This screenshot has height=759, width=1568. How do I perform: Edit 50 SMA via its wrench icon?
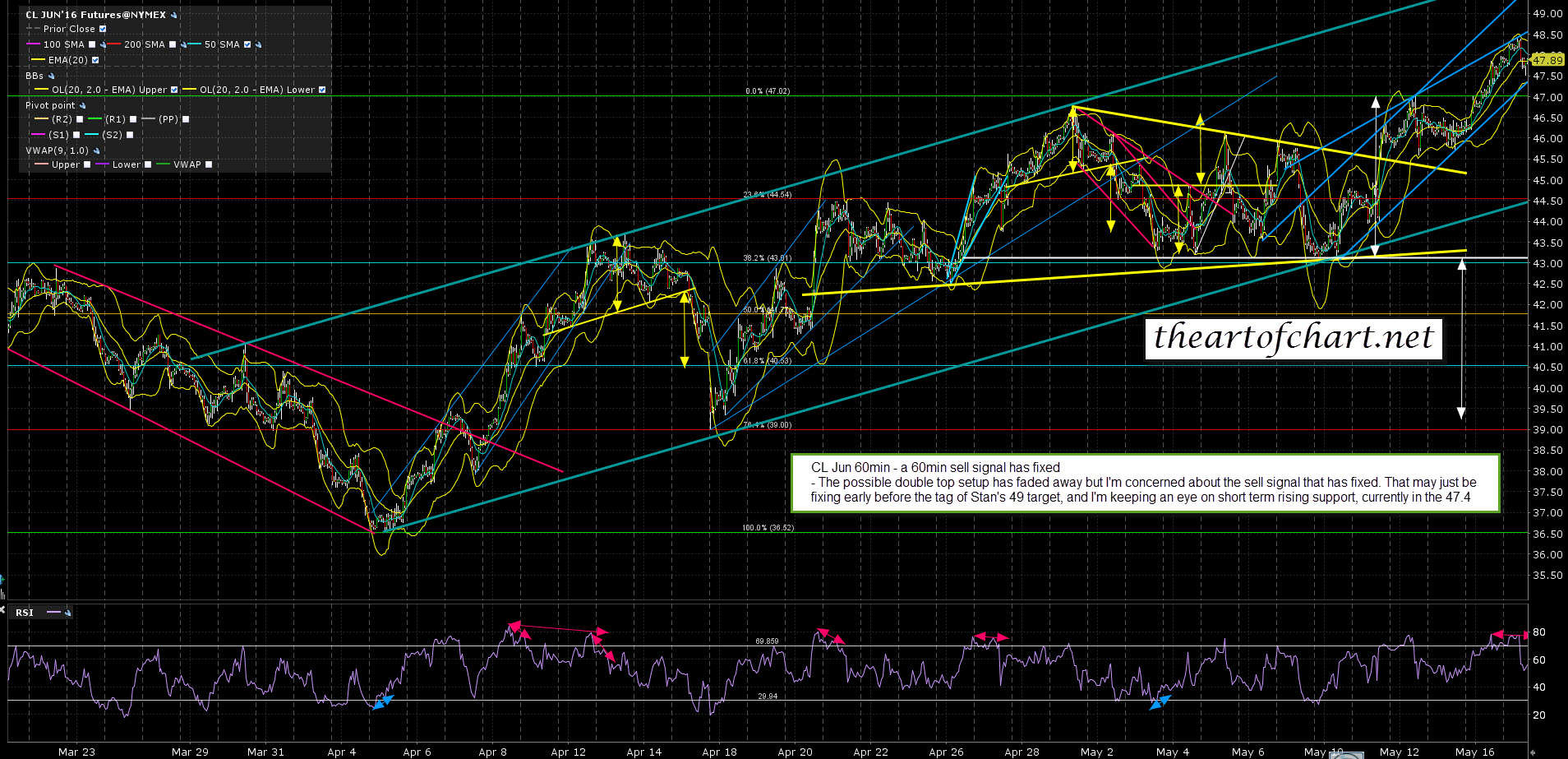pyautogui.click(x=259, y=44)
